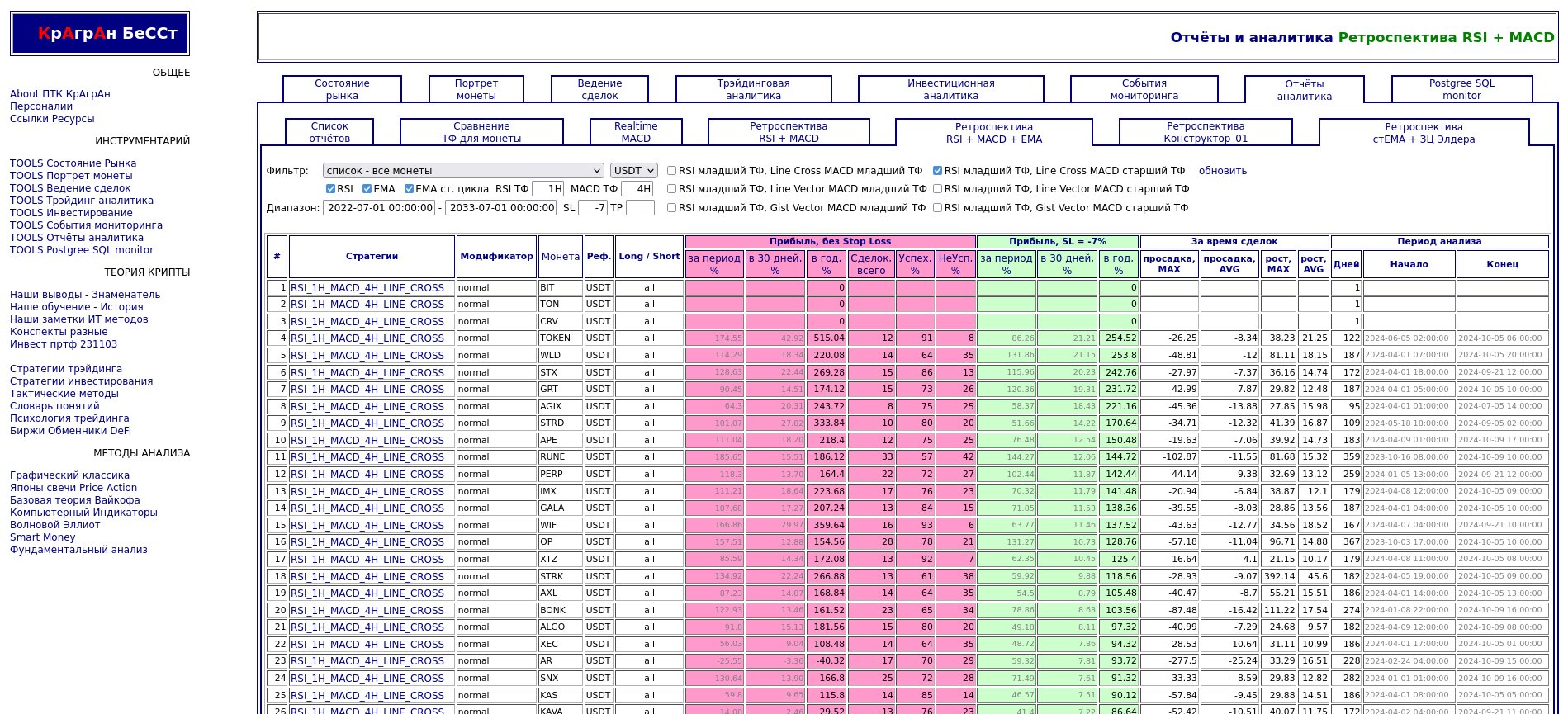Uncheck the EMA checkbox
The height and width of the screenshot is (714, 1568).
[367, 189]
